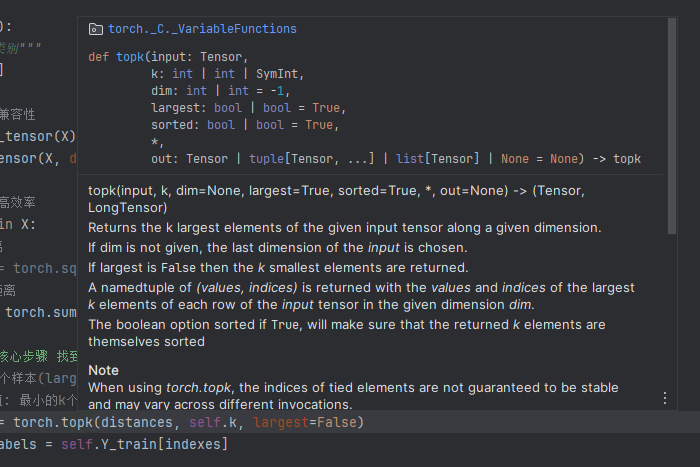Screen dimensions: 700x467
Task: Click 'A namedtuple of (values, indices)' sentence
Action: click(x=361, y=296)
